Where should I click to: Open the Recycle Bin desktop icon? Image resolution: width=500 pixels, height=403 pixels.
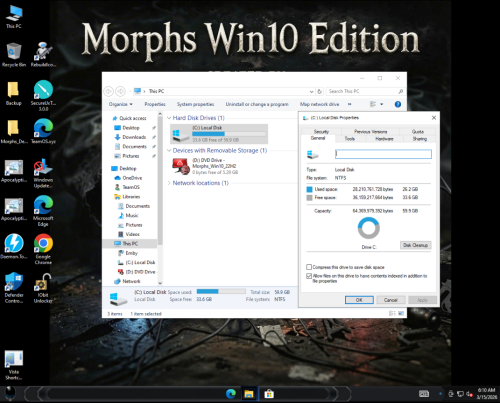(14, 55)
